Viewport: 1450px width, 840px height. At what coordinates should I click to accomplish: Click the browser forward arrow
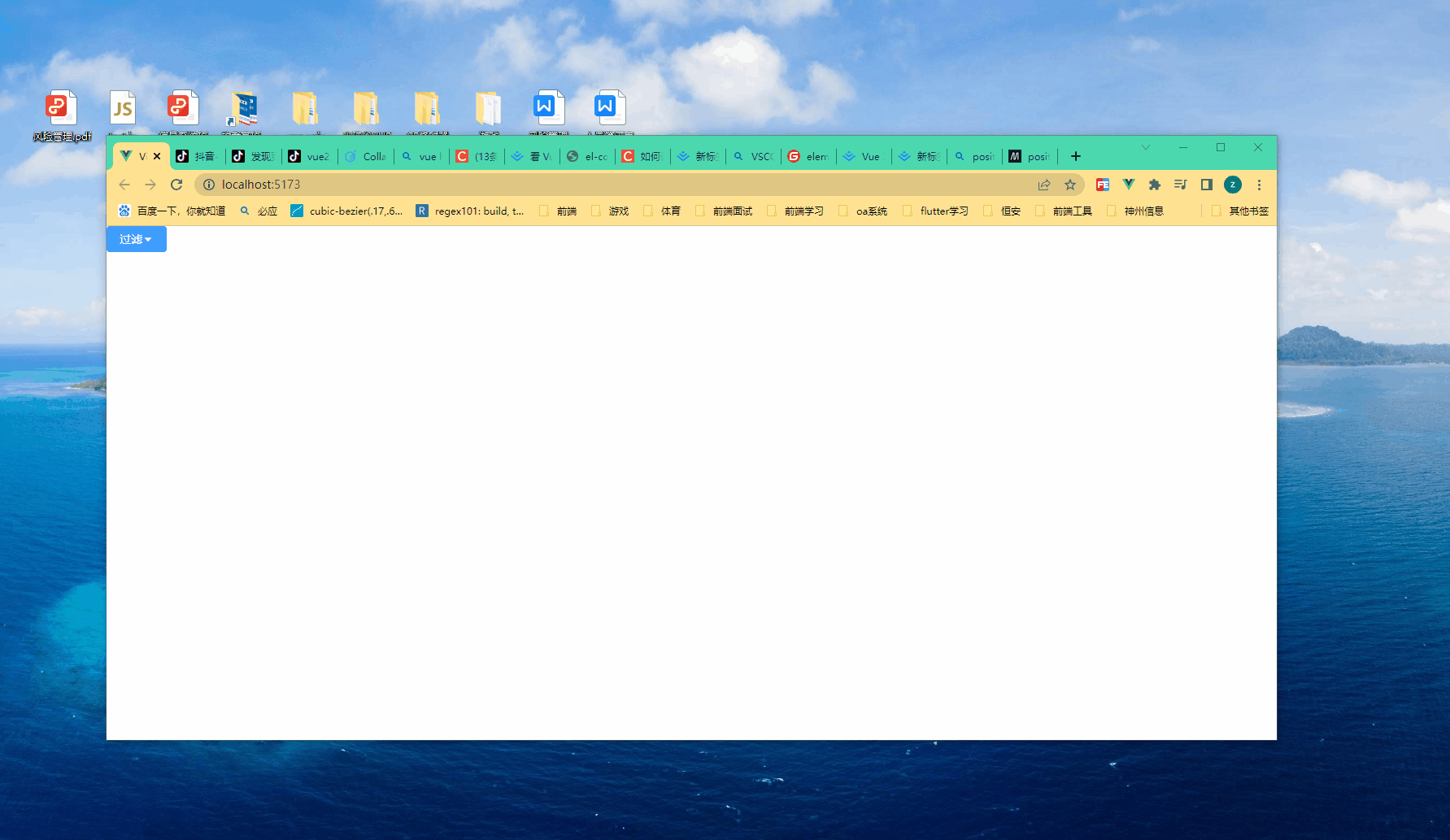[x=150, y=185]
